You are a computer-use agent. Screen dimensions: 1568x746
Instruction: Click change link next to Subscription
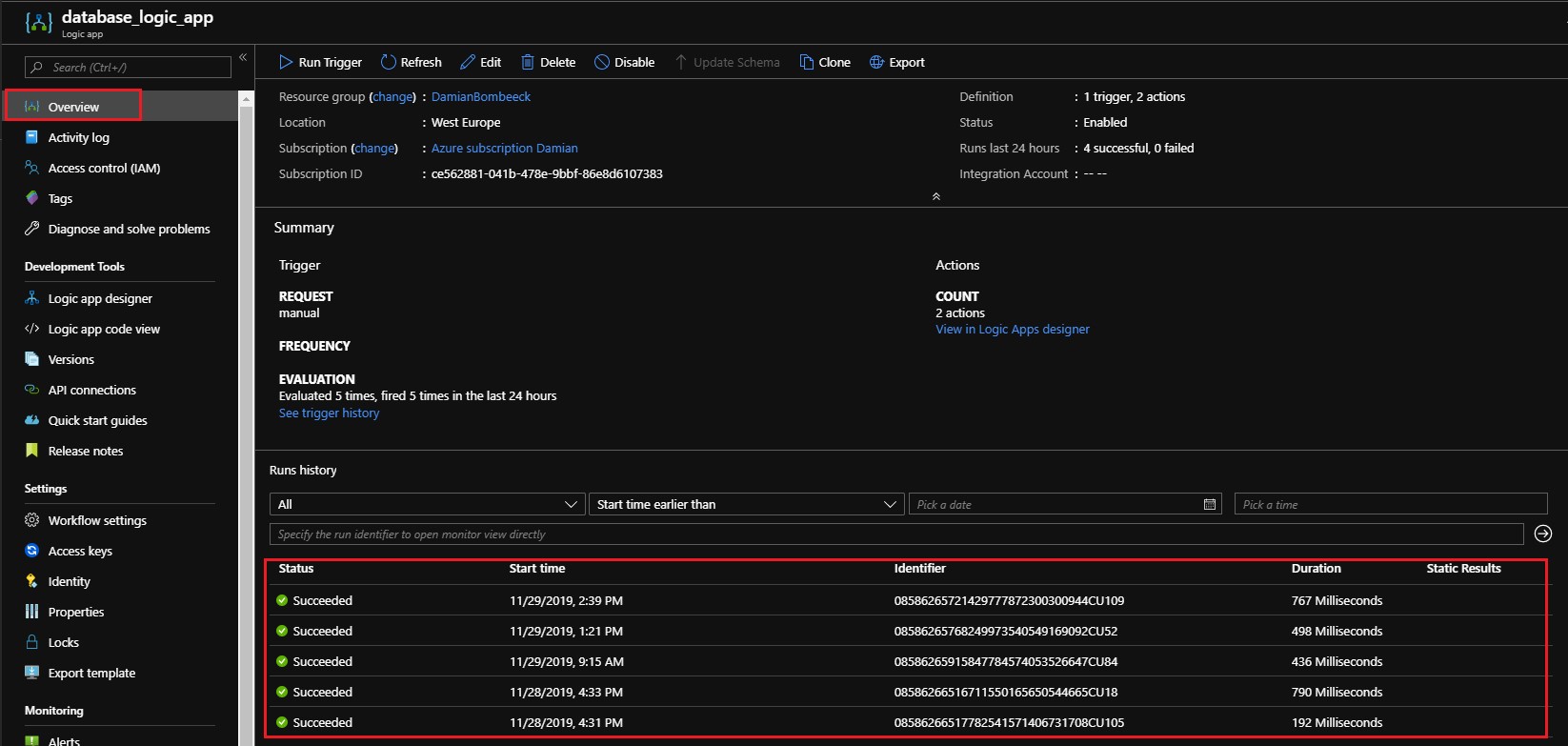pyautogui.click(x=374, y=148)
